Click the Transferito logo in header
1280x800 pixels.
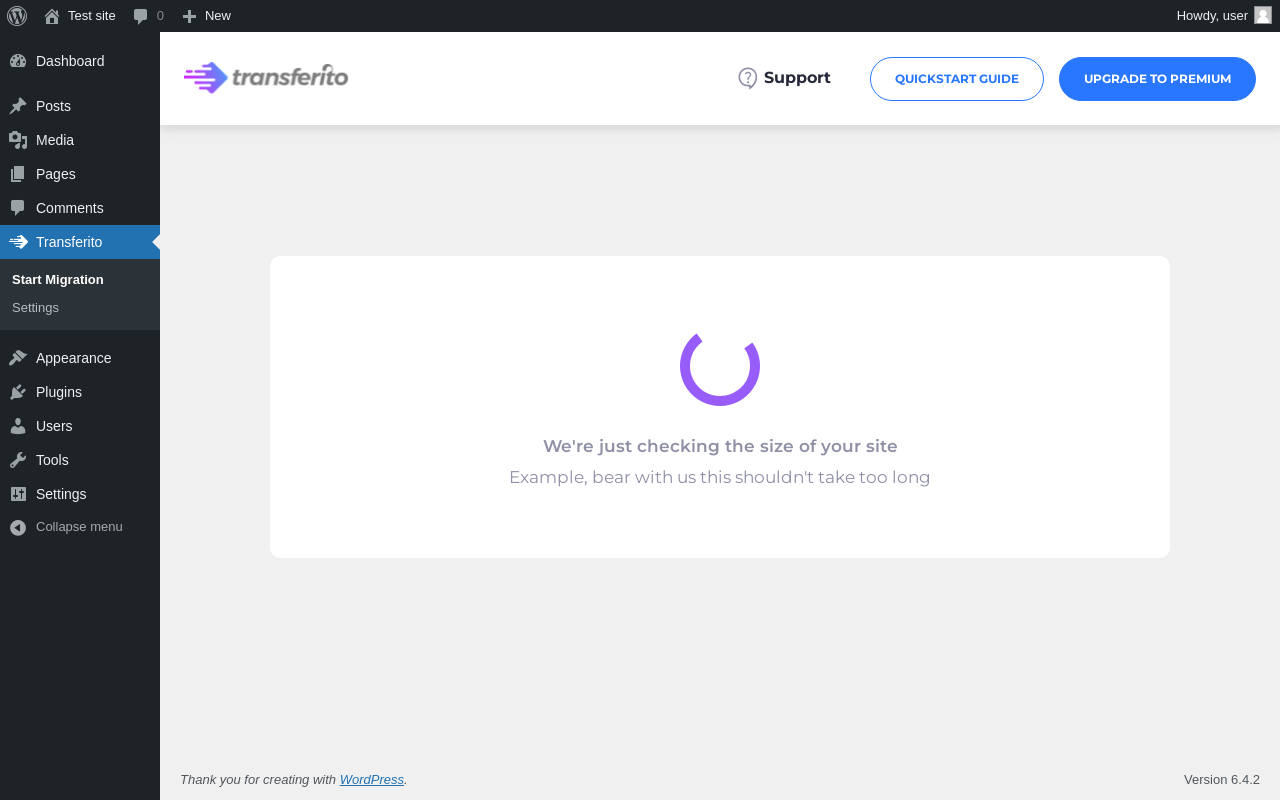[266, 77]
